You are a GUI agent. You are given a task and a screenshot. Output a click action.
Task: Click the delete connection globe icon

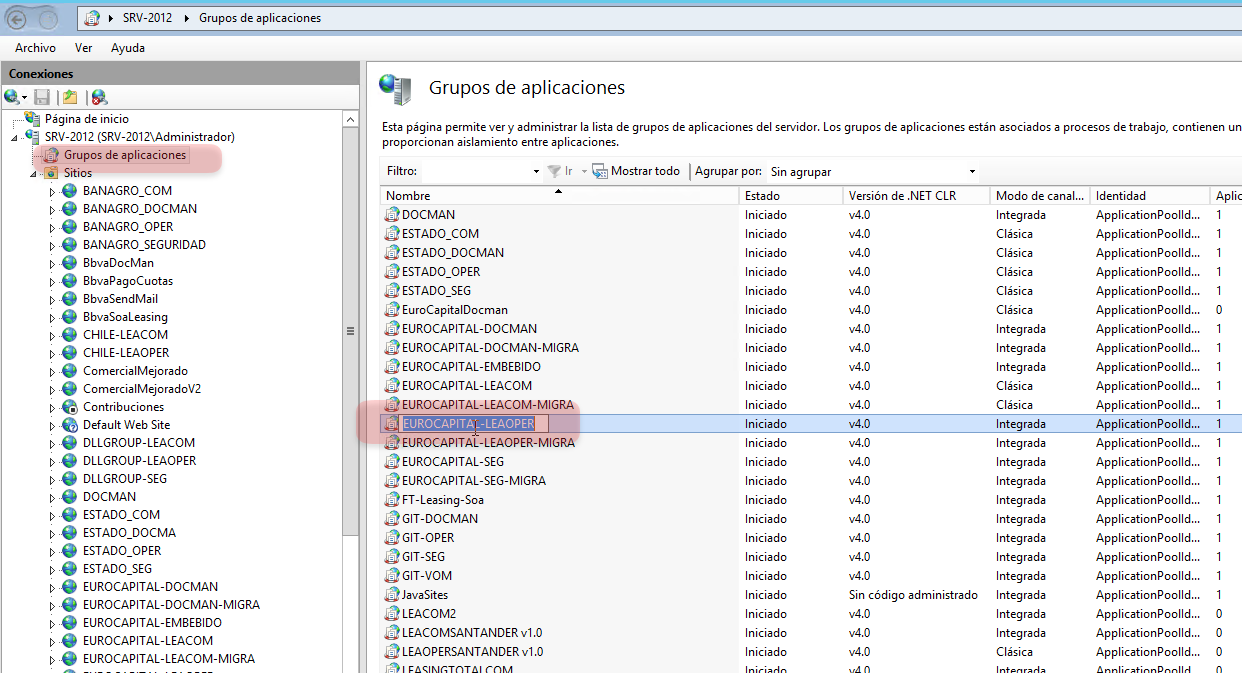pyautogui.click(x=98, y=97)
